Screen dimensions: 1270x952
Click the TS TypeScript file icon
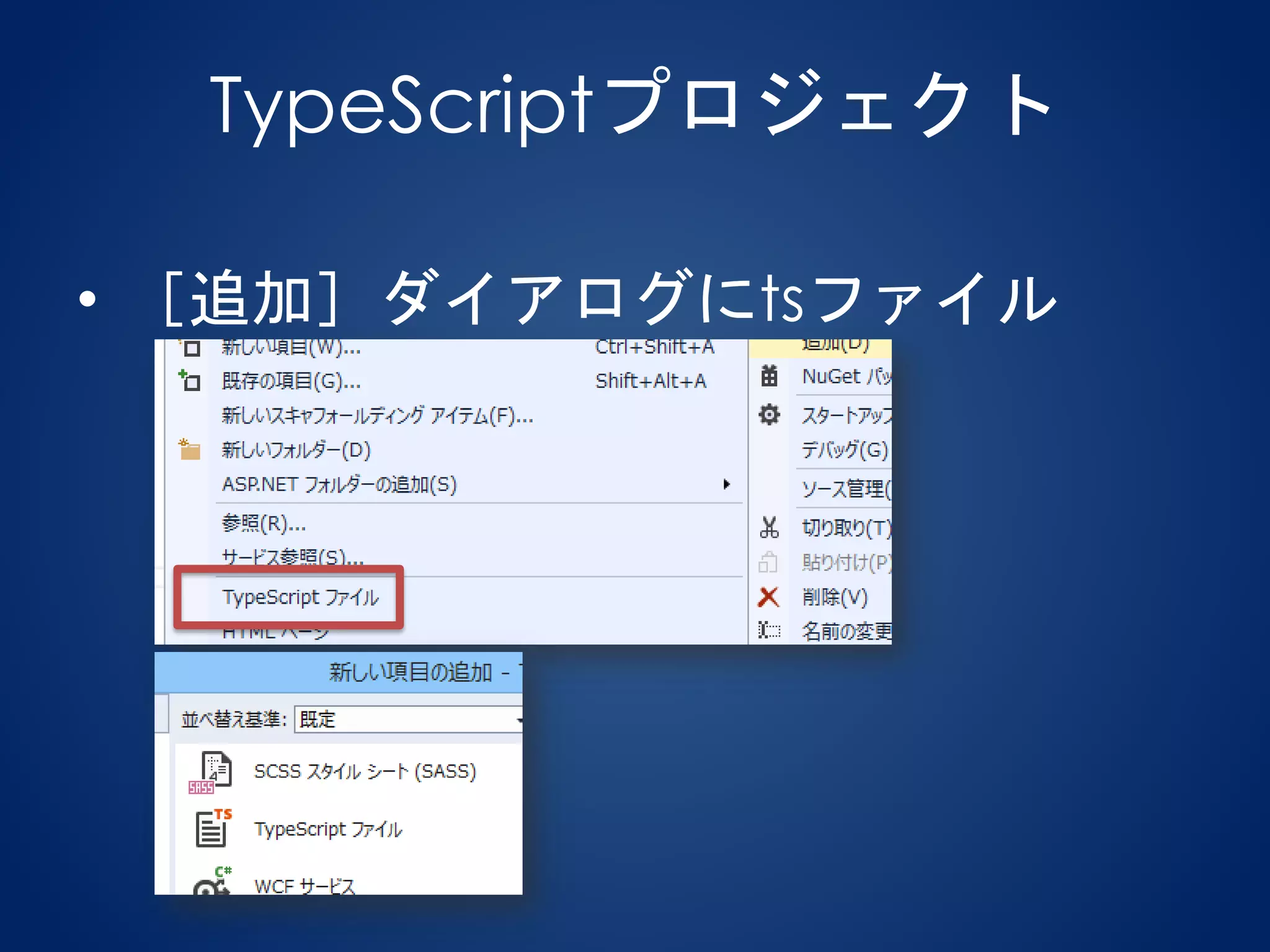[x=213, y=828]
